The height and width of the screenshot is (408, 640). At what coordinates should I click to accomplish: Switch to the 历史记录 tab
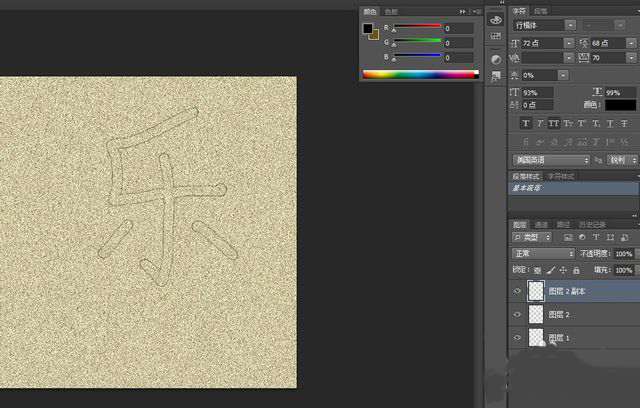coord(596,224)
